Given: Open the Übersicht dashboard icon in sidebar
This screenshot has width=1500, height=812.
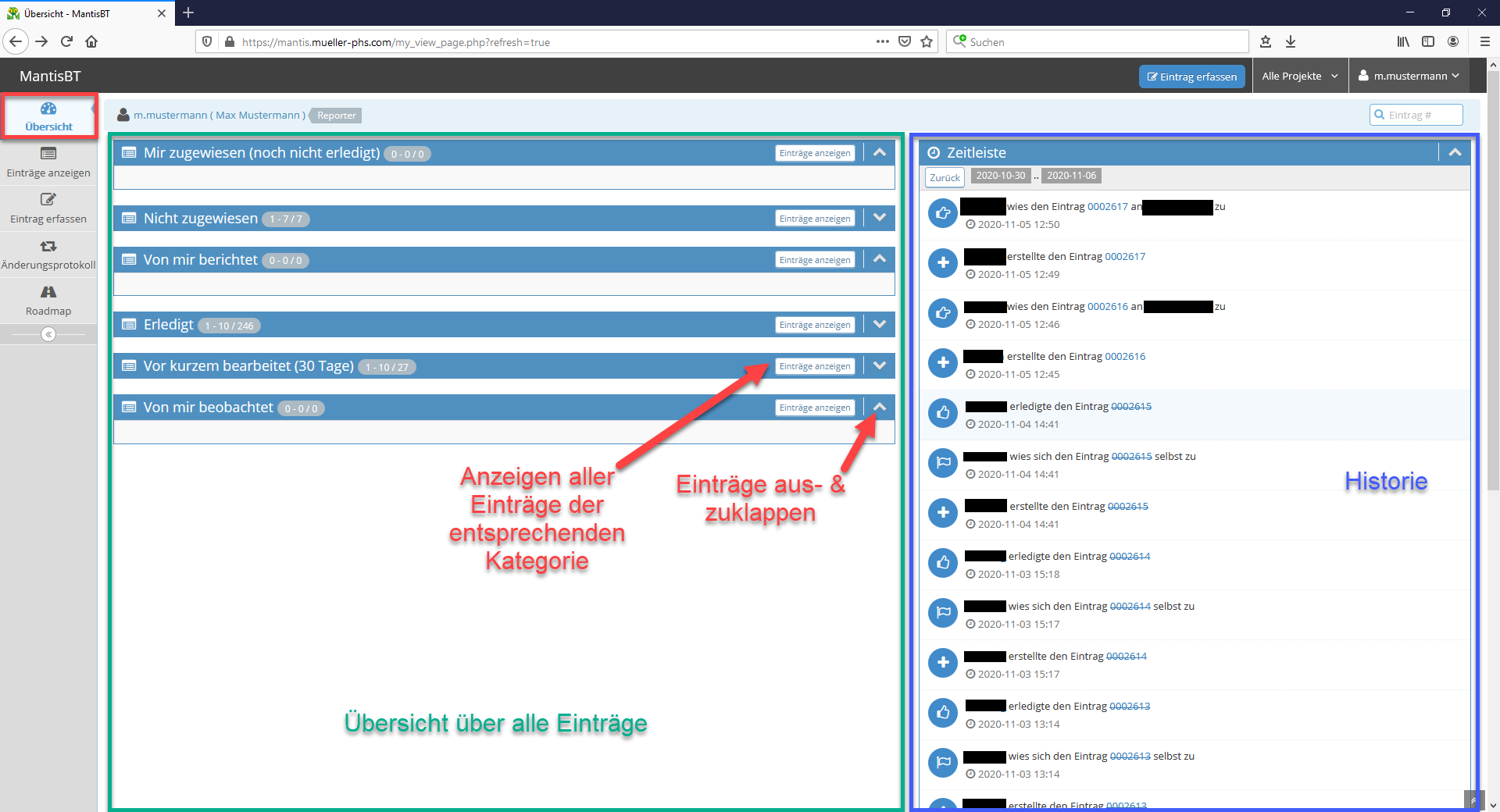Looking at the screenshot, I should point(48,109).
